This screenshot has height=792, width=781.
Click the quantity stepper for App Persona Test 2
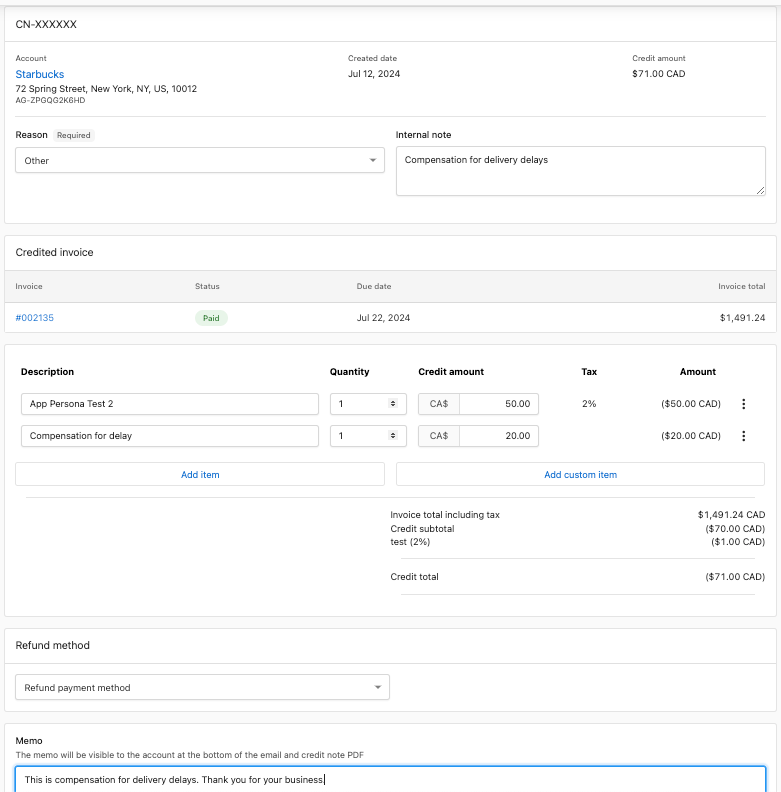393,404
